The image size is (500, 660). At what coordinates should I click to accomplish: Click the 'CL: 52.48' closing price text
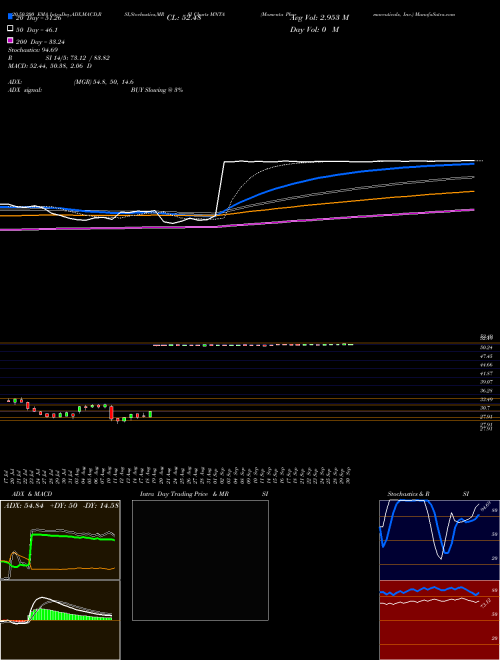184,18
